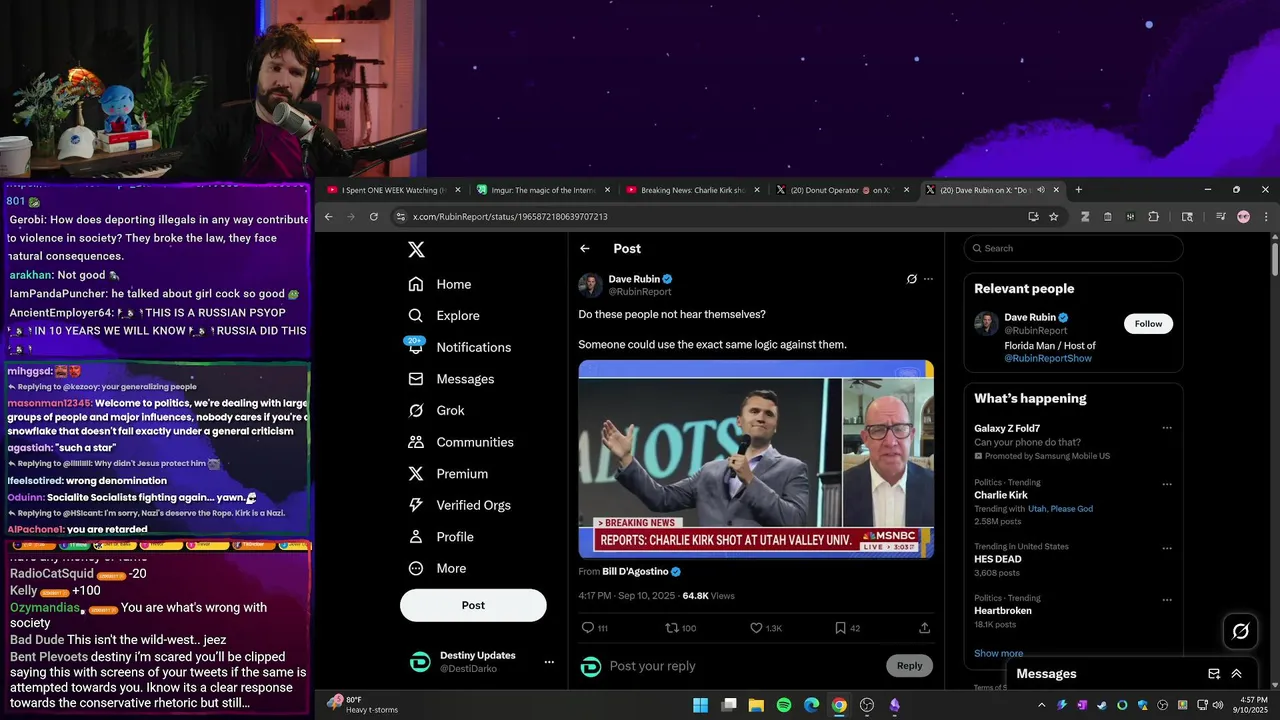Open HES DEAD trend options menu
Screen dimensions: 1280x720
point(1166,548)
